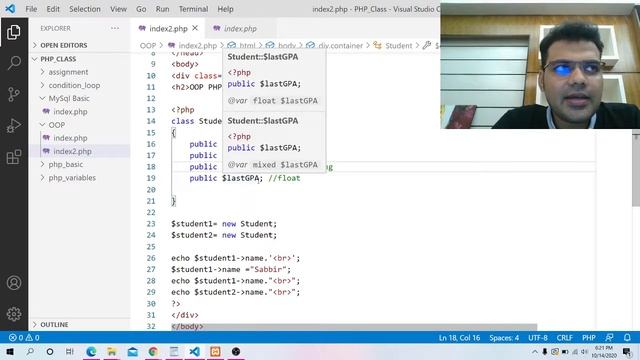Open the Extensions view

point(14,157)
